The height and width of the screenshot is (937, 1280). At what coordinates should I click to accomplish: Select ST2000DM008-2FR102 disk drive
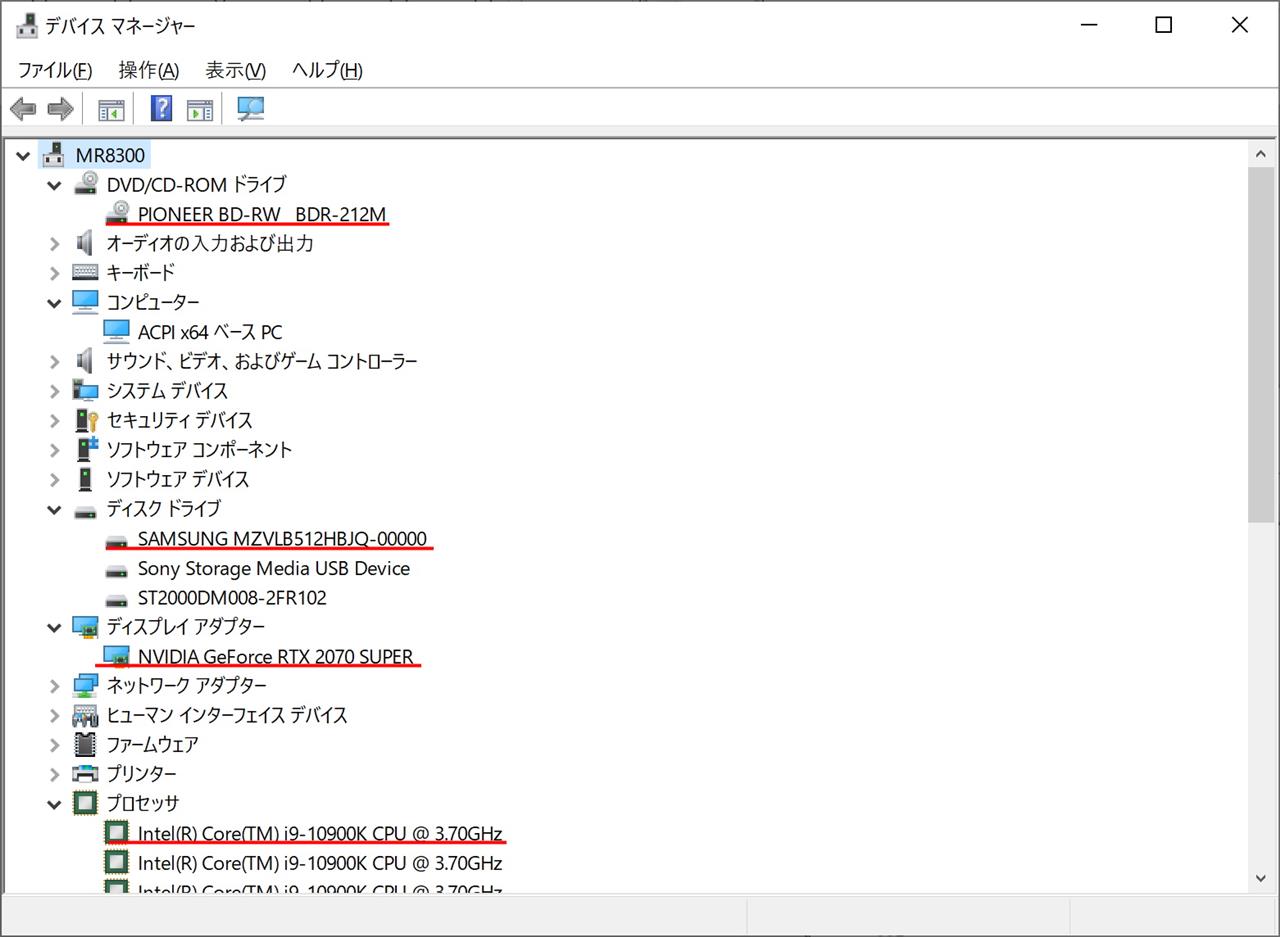232,598
